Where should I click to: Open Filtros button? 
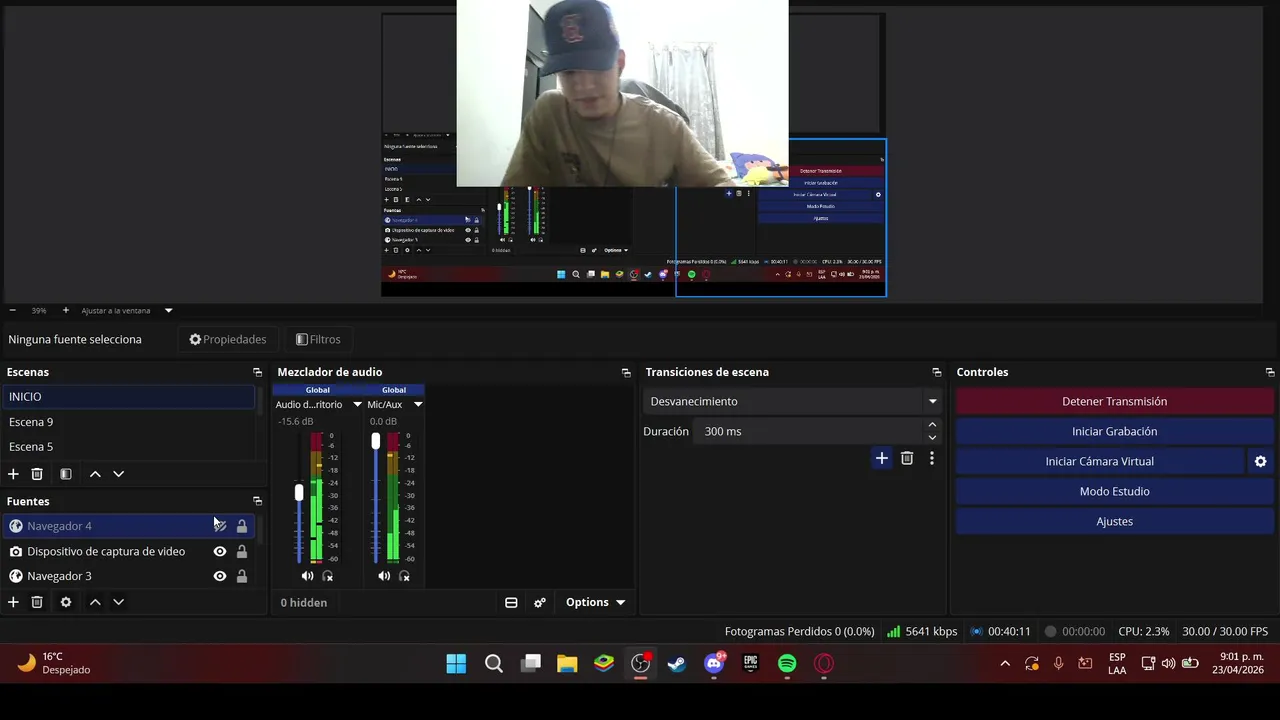click(318, 339)
